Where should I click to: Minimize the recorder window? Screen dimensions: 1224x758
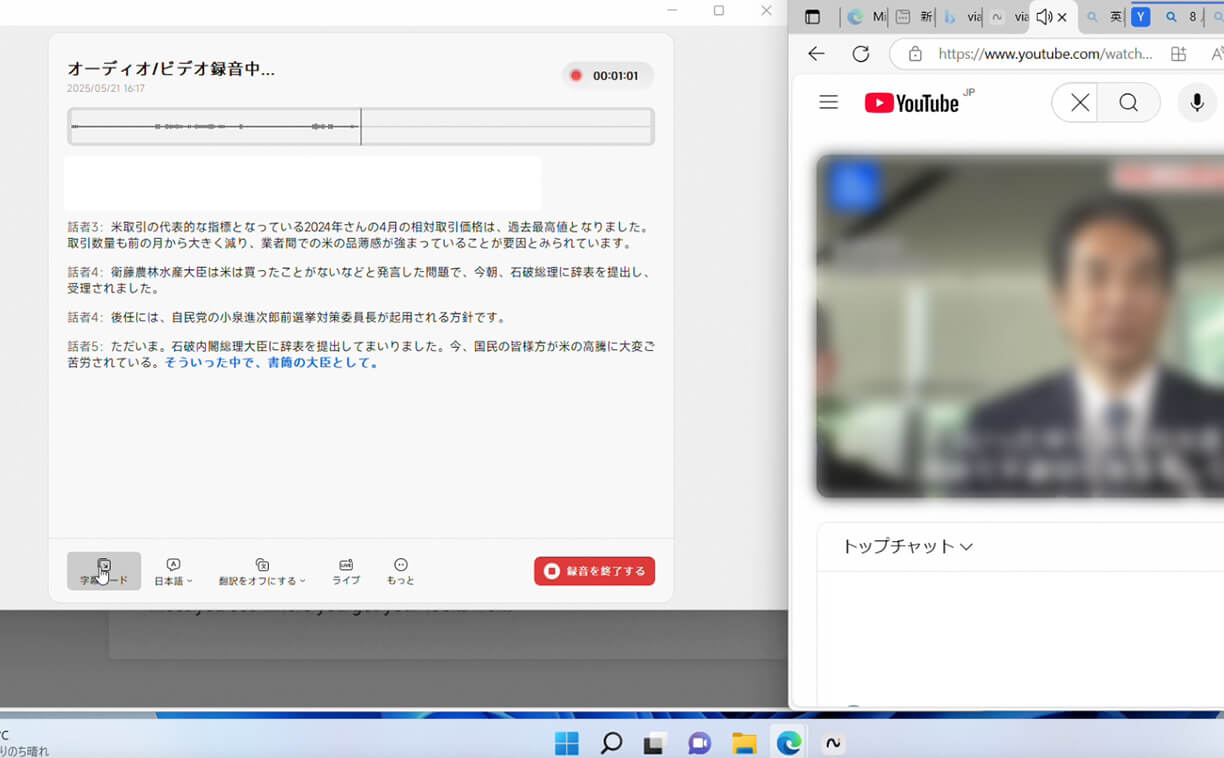pyautogui.click(x=672, y=10)
